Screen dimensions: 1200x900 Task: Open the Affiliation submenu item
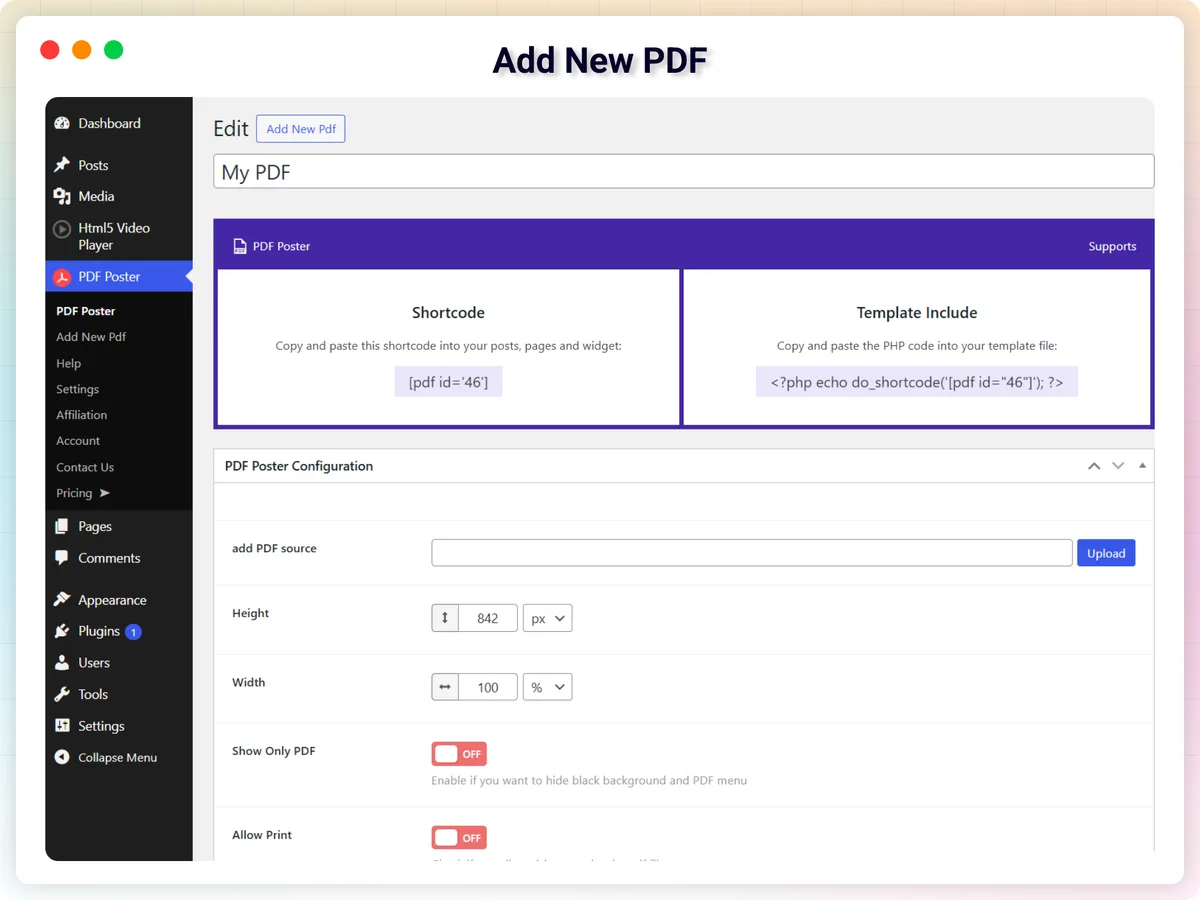(82, 415)
